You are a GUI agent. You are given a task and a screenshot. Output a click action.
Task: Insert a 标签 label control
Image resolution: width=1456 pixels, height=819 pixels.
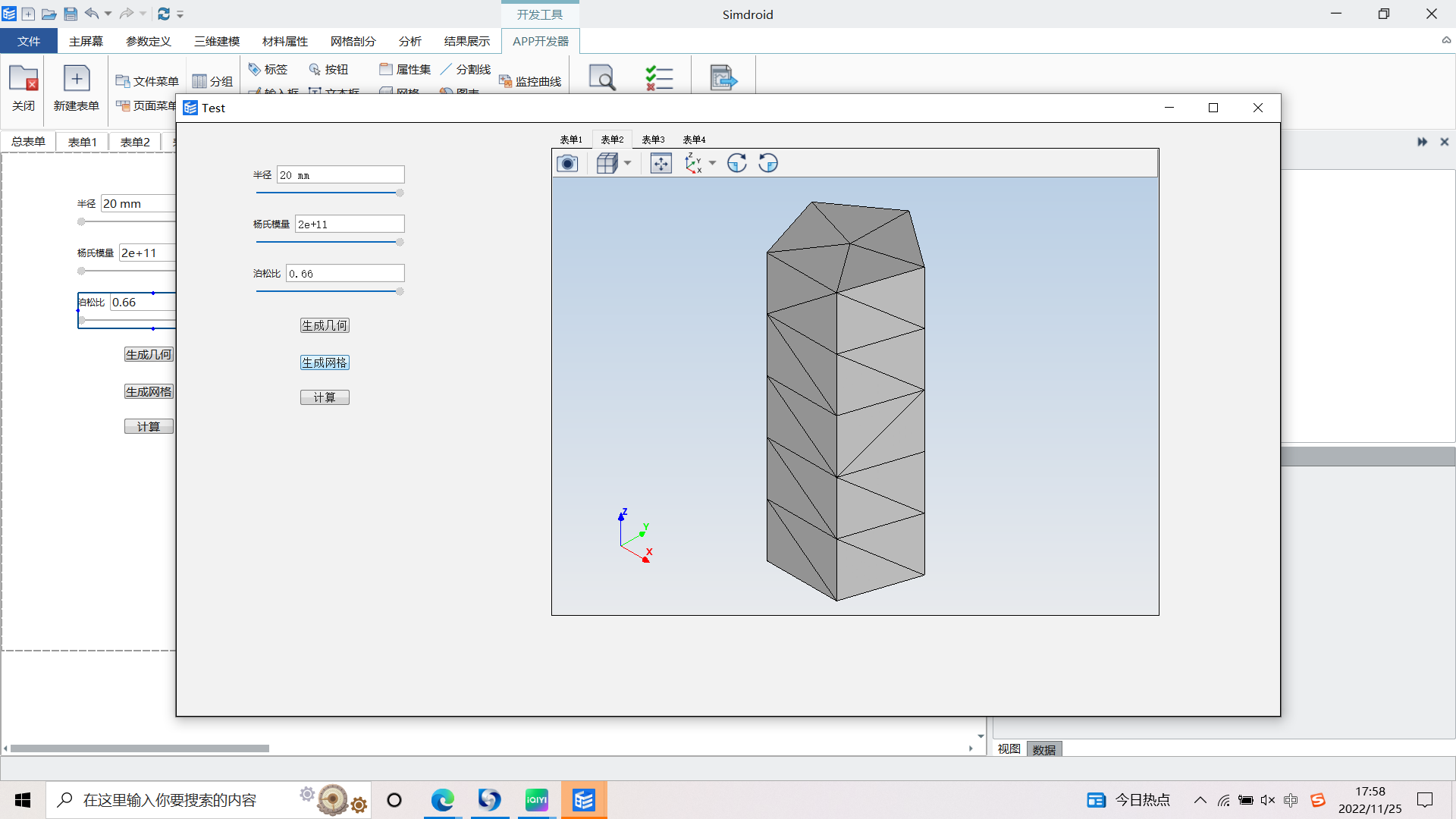point(268,69)
